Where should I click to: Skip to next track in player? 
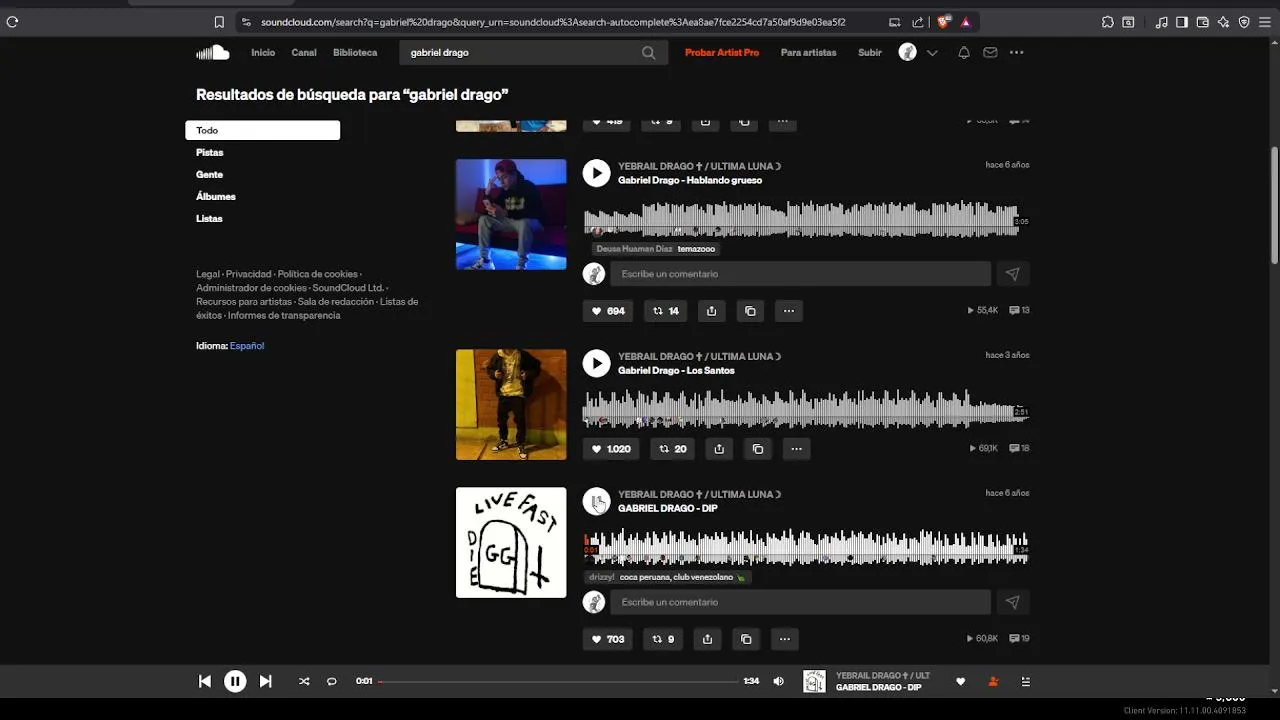[x=265, y=681]
